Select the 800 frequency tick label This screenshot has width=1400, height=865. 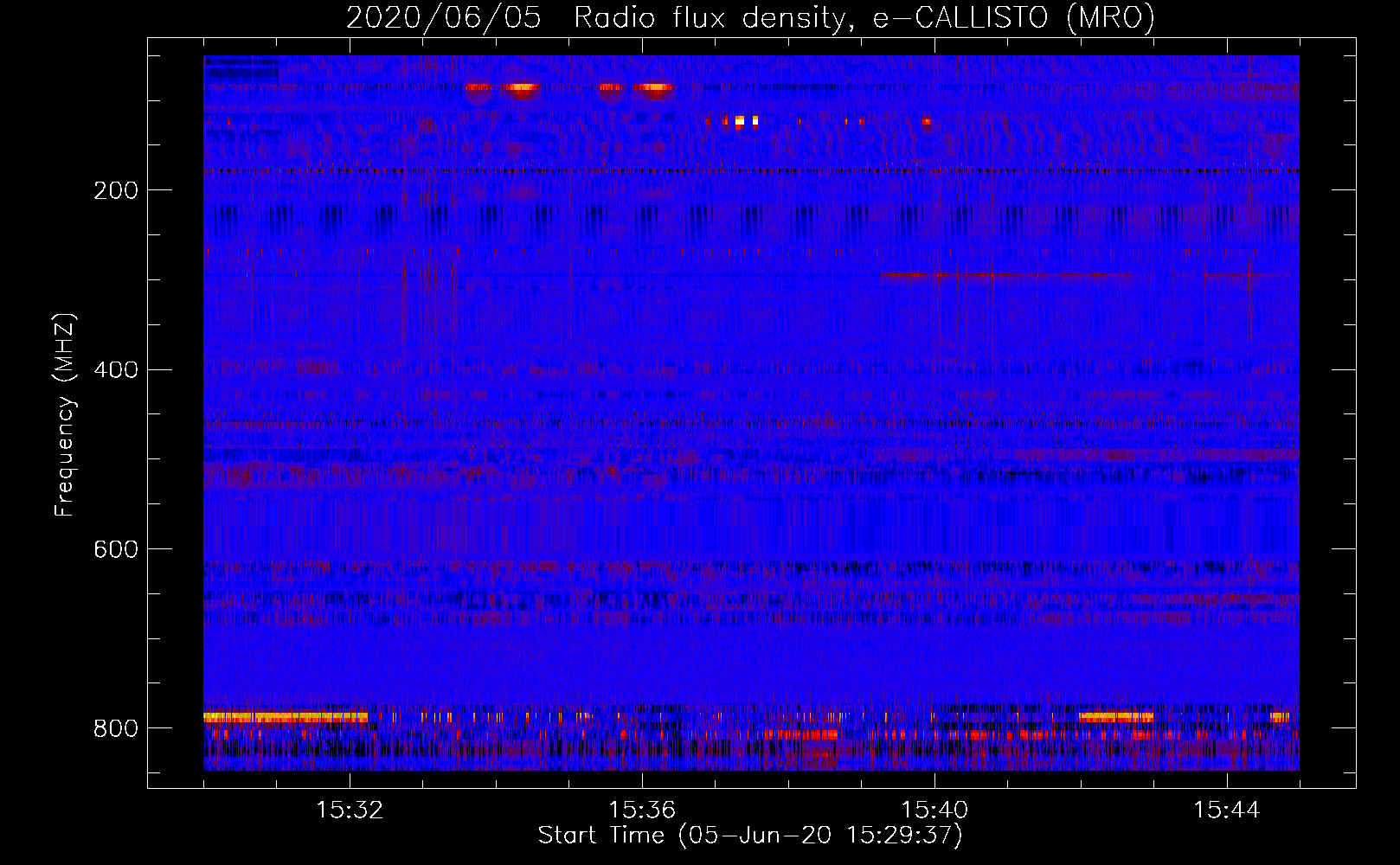116,729
